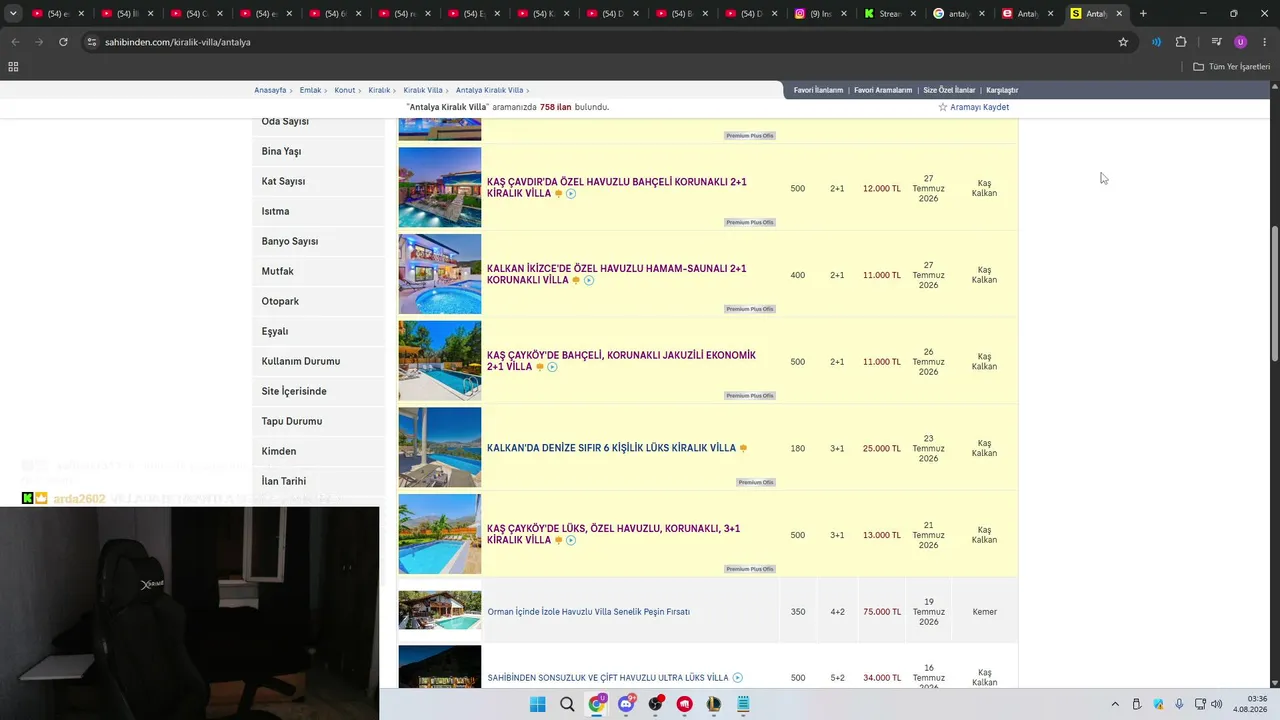Play video for KAŞ ÇAVDIR'DA villa listing

(x=571, y=194)
